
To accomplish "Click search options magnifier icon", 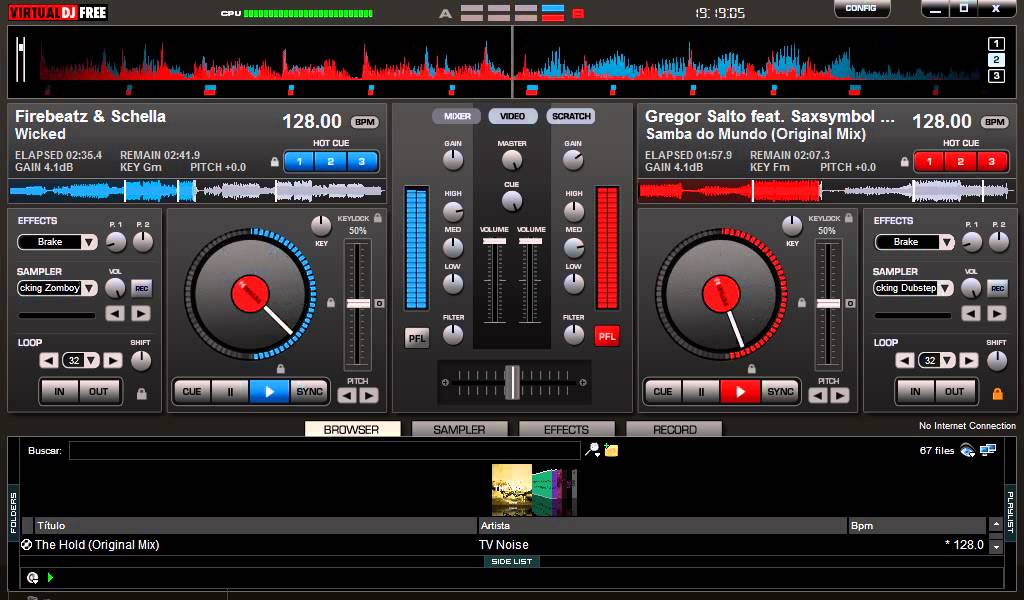I will pos(592,450).
